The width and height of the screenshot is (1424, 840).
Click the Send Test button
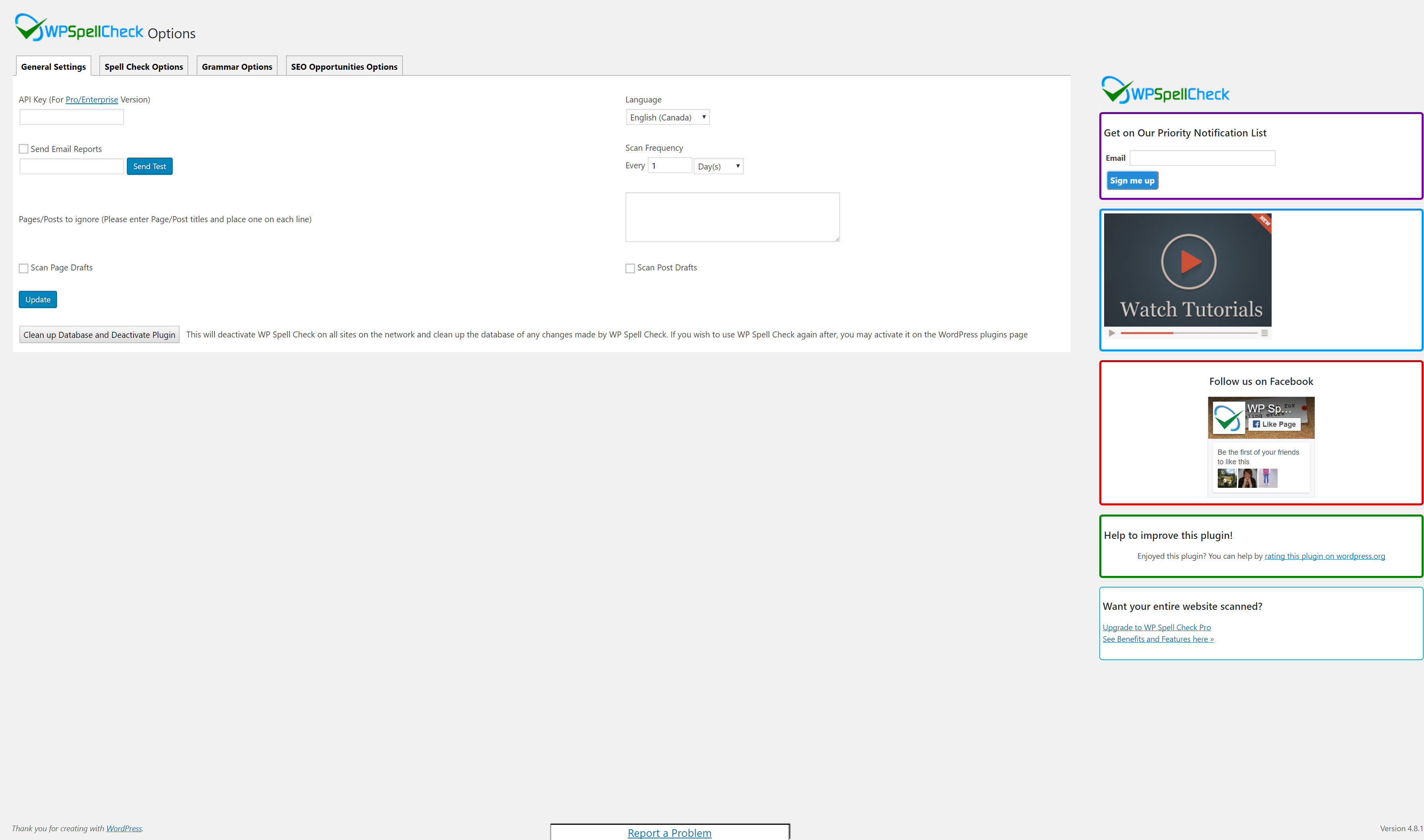click(150, 166)
